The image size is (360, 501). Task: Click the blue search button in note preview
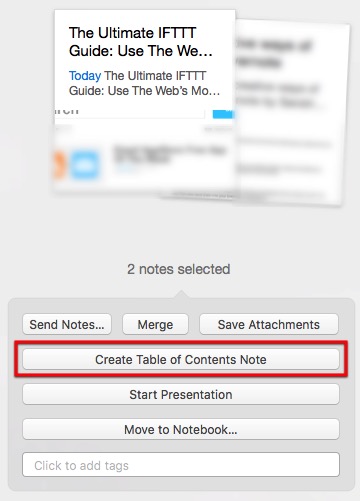[223, 113]
